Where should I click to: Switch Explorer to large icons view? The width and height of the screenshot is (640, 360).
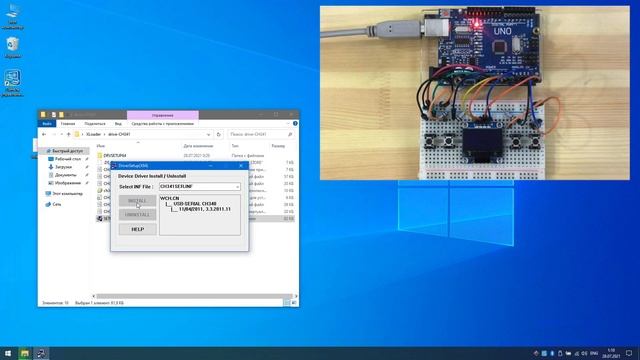[294, 303]
